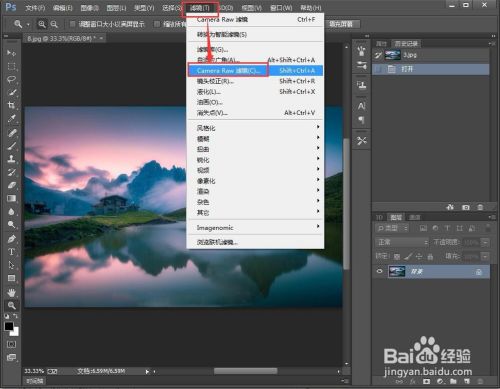500x389 pixels.
Task: Toggle lock position icon
Action: coord(419,257)
